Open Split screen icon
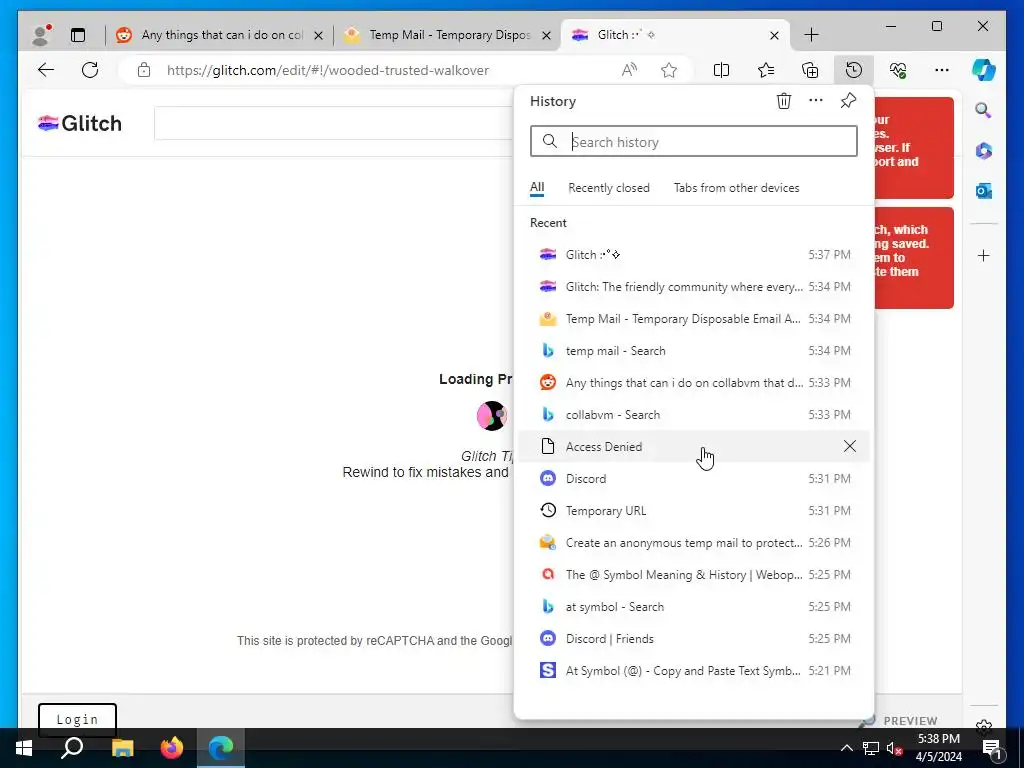The width and height of the screenshot is (1024, 768). (722, 70)
